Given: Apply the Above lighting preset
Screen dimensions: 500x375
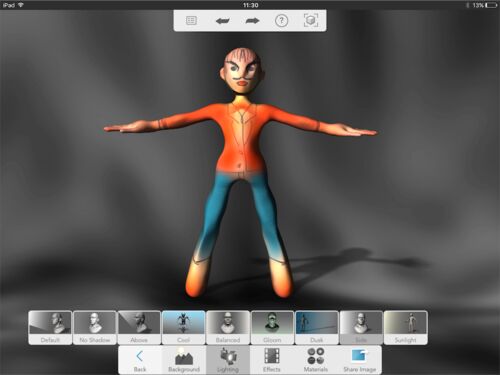Looking at the screenshot, I should coord(139,328).
